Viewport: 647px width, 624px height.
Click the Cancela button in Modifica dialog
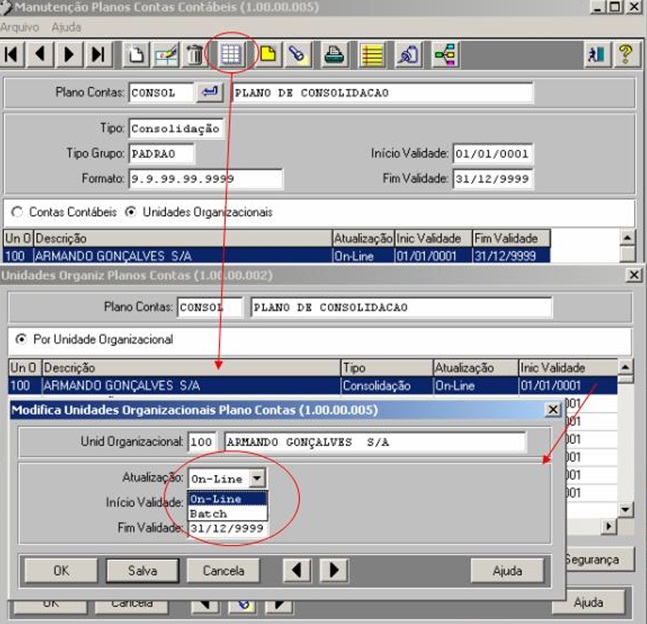pyautogui.click(x=223, y=571)
